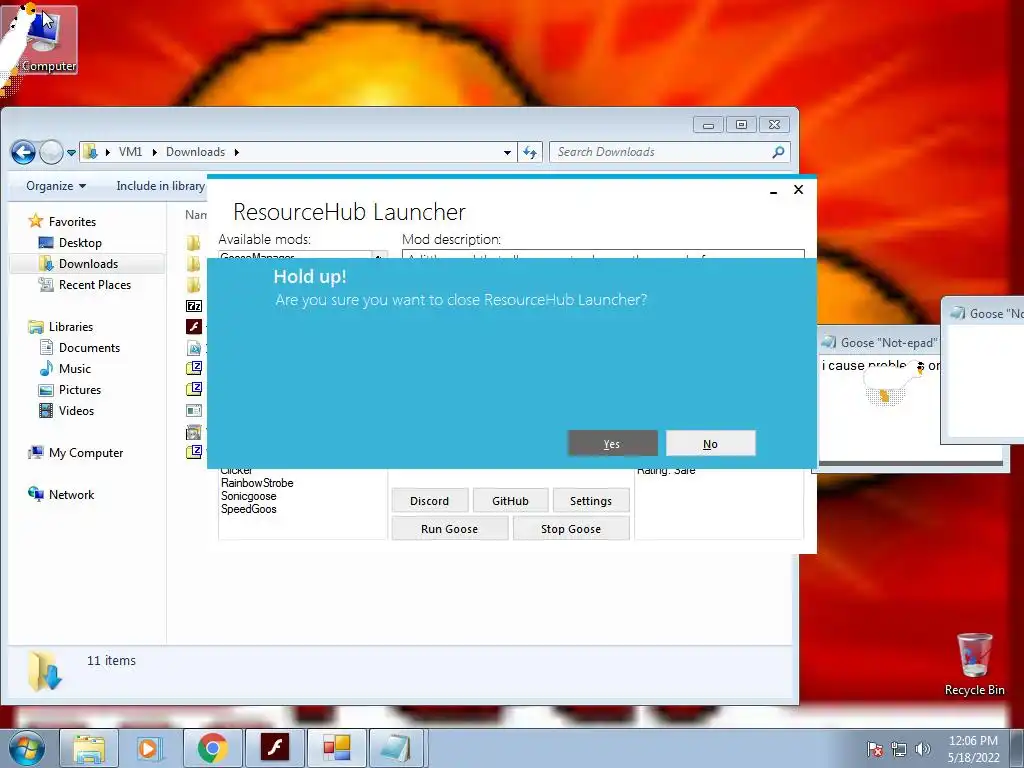The height and width of the screenshot is (768, 1024).
Task: Open Action Center flag tray icon
Action: point(874,749)
